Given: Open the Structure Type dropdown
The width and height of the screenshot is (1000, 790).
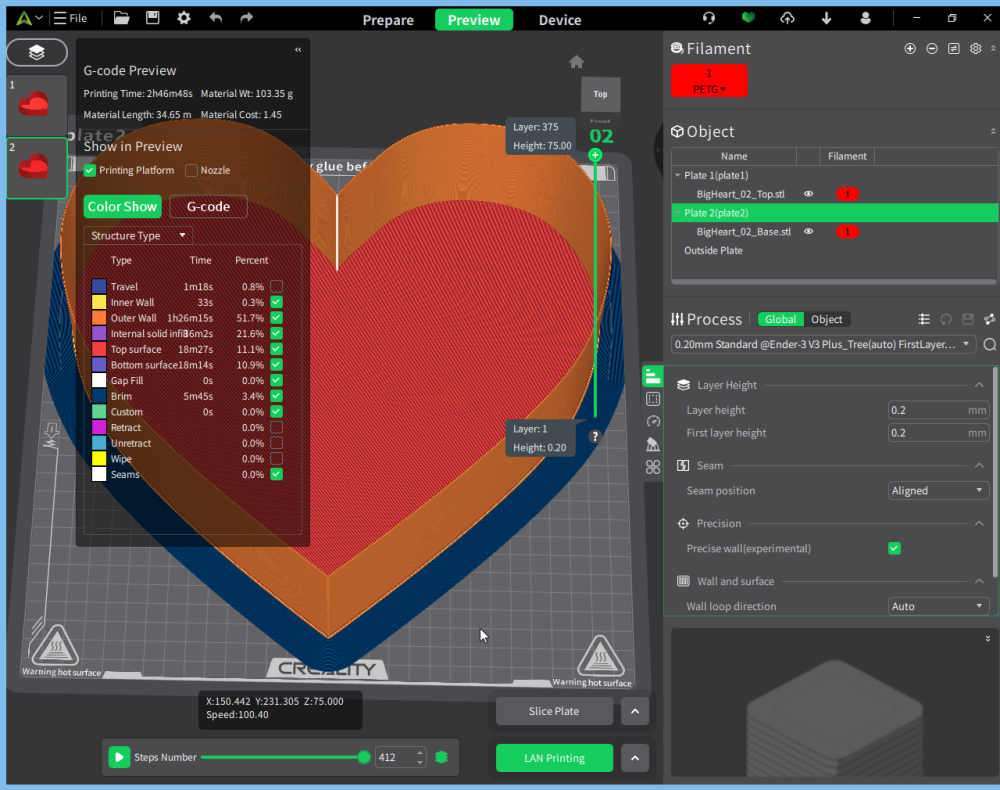Looking at the screenshot, I should pyautogui.click(x=138, y=235).
